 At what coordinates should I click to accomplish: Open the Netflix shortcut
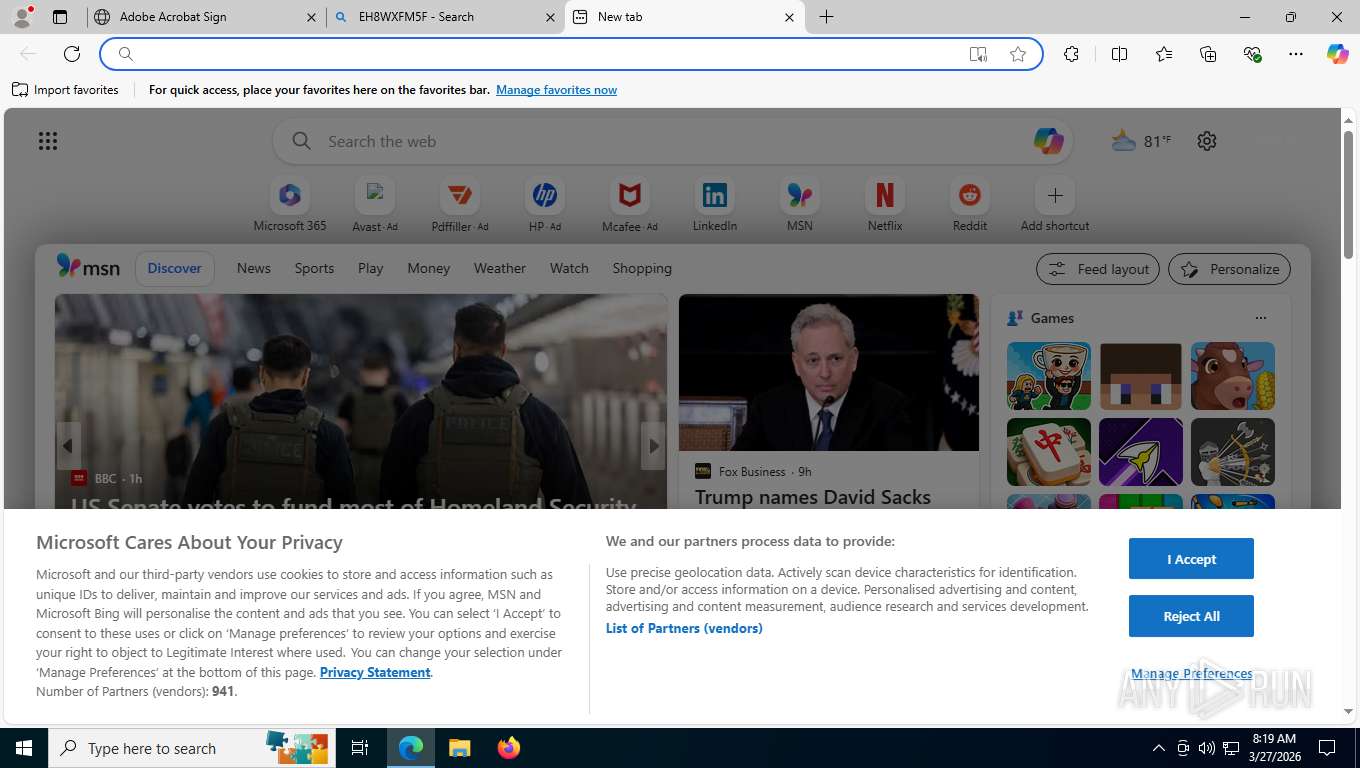pos(885,205)
